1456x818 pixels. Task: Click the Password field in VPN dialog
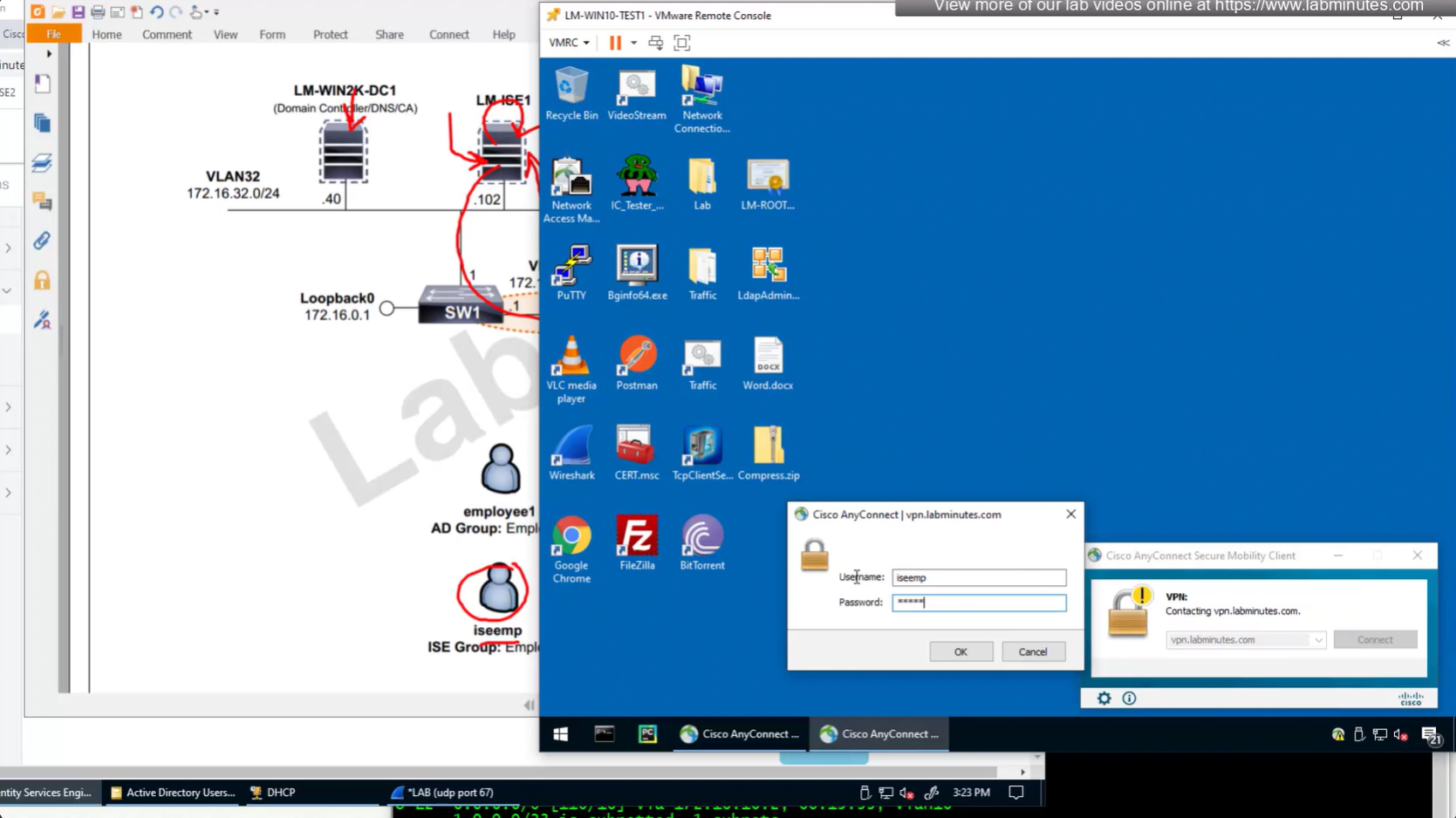pos(978,603)
